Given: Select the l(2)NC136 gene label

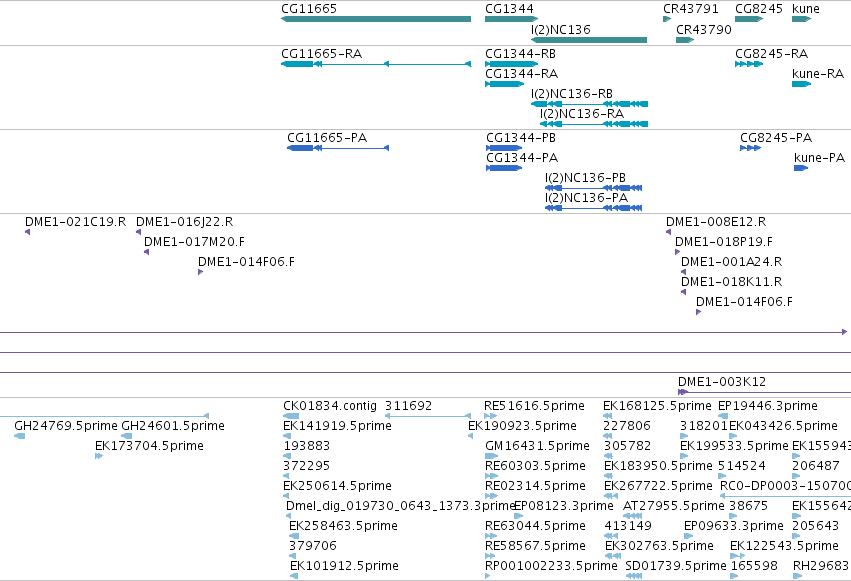Looking at the screenshot, I should (561, 30).
